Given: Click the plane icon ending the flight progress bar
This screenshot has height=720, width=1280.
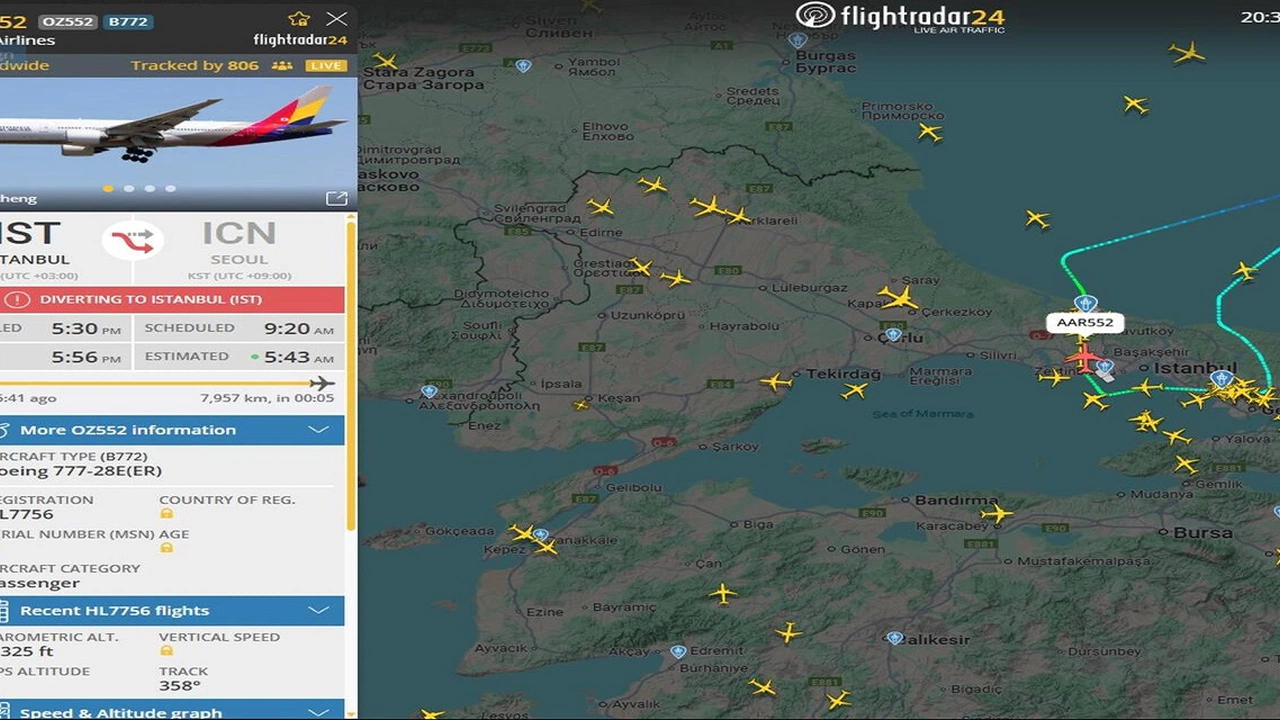Looking at the screenshot, I should 321,383.
